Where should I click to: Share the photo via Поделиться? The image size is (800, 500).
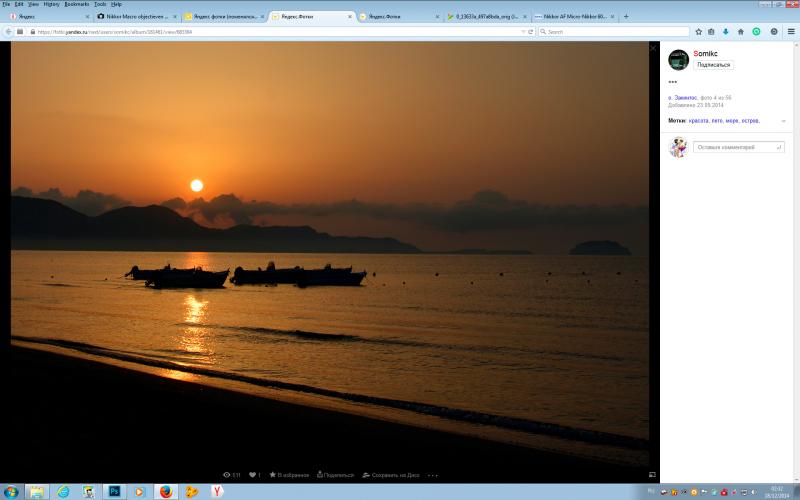point(335,475)
